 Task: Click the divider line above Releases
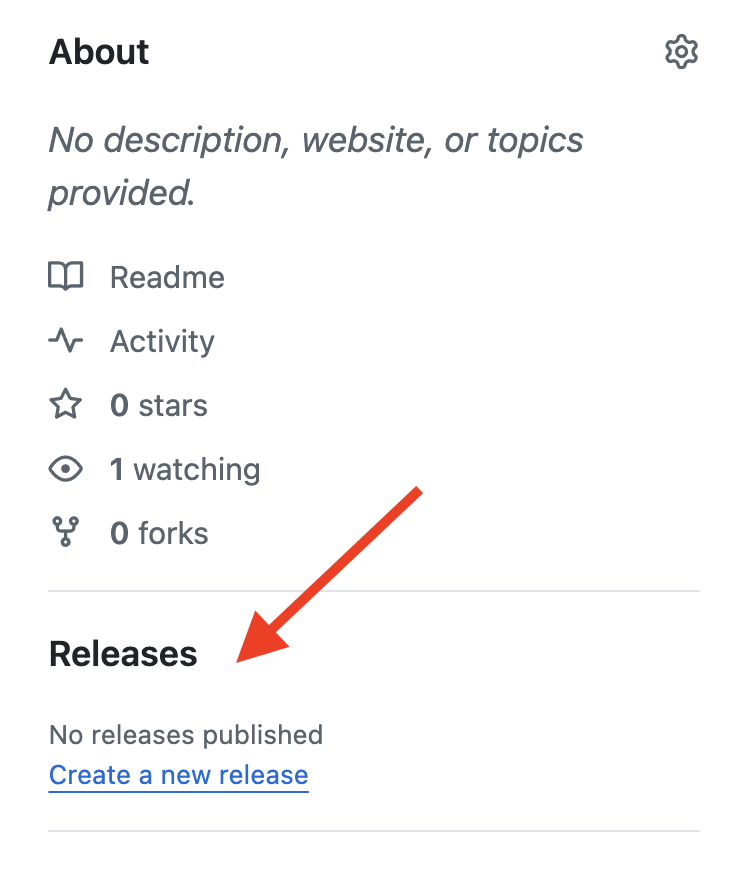coord(373,591)
